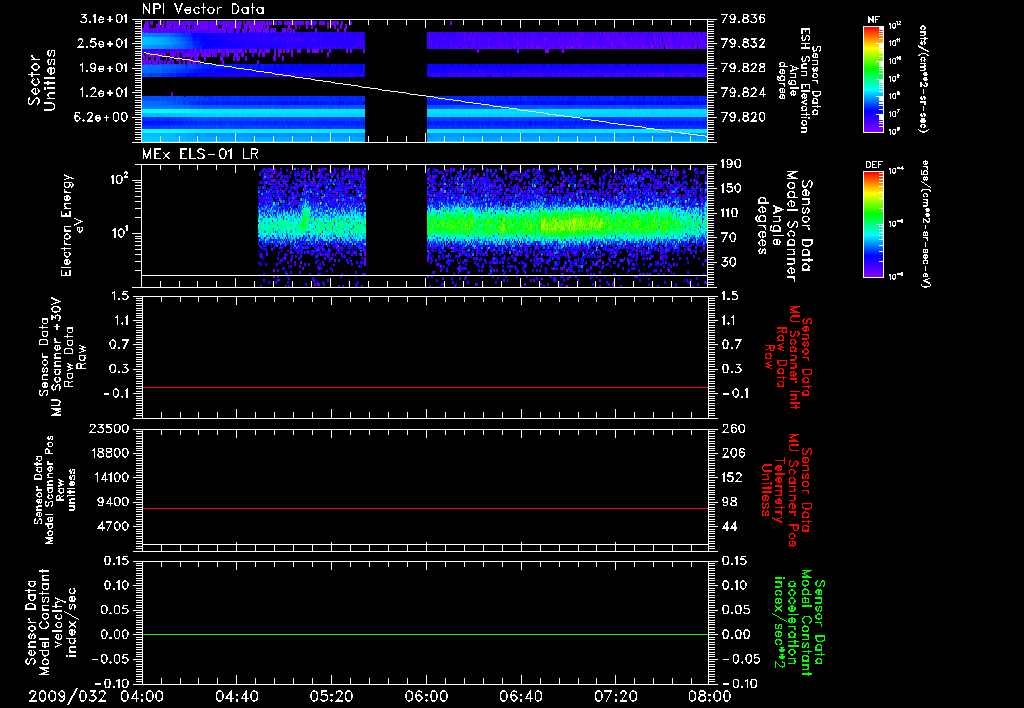
Task: Click the 'Model Scanner Pos Raw' axis label
Action: pos(55,489)
